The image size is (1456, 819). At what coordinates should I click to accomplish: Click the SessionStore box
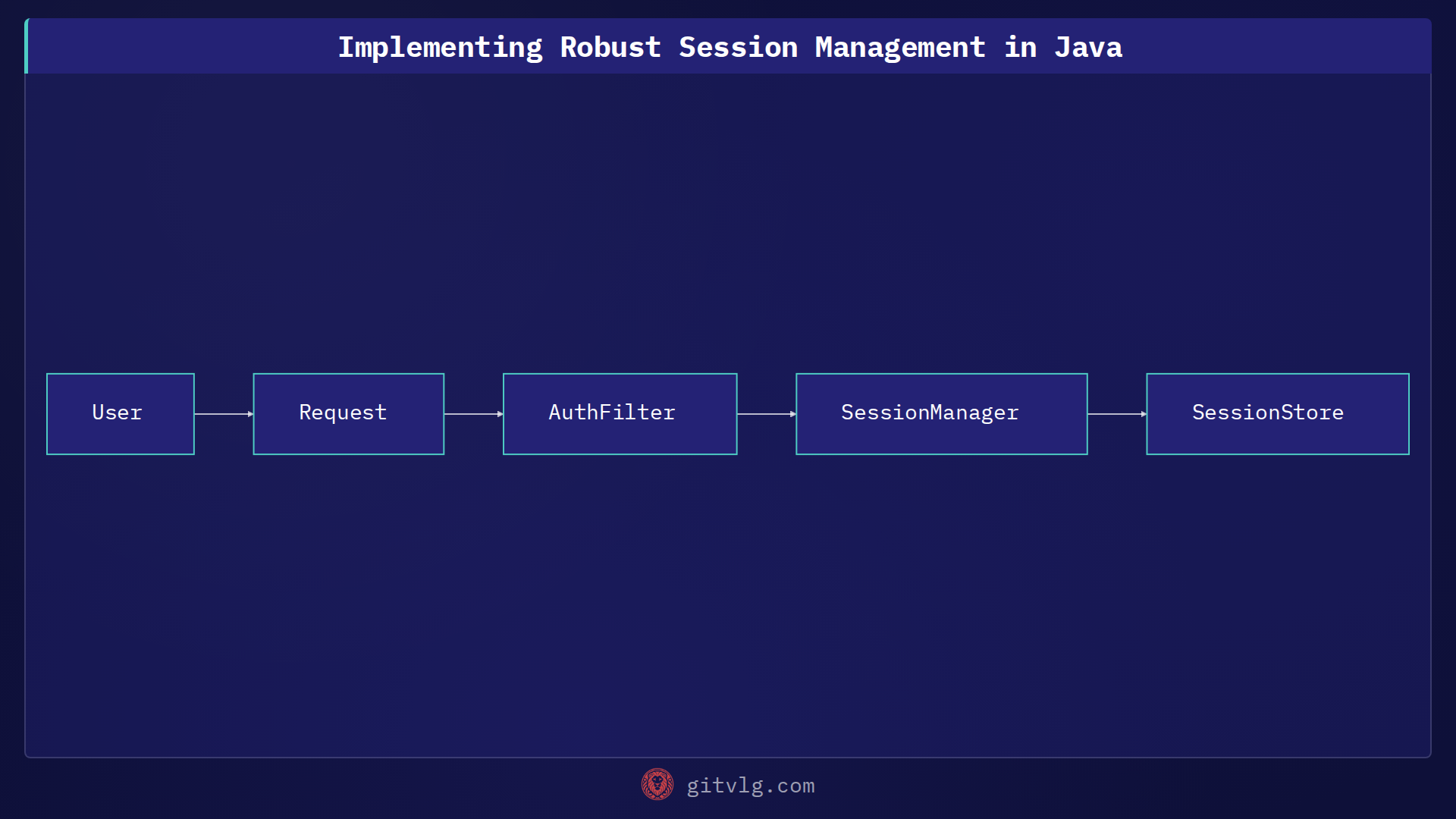[x=1278, y=414]
